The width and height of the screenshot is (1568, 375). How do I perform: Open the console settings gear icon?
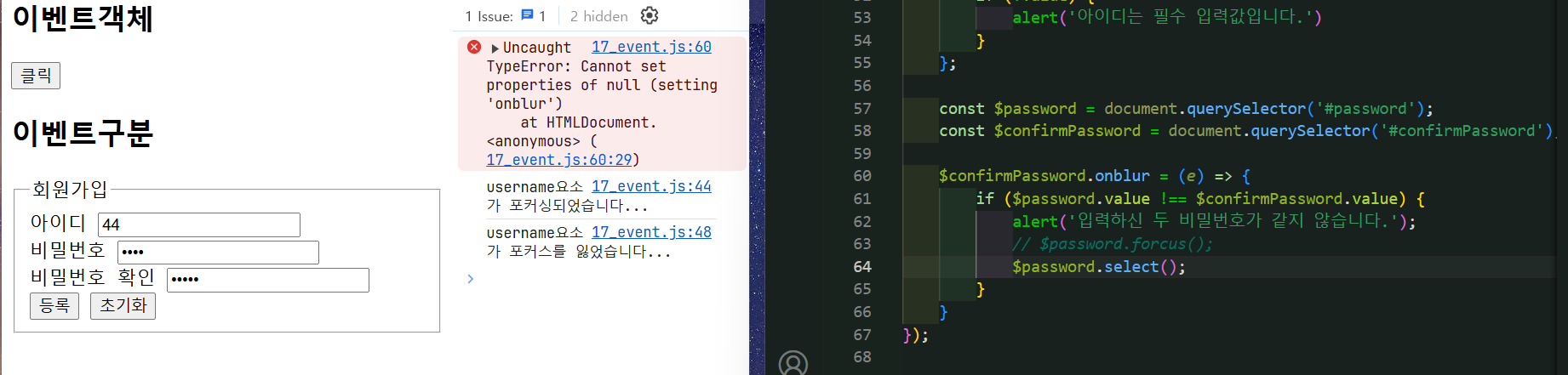pyautogui.click(x=650, y=15)
